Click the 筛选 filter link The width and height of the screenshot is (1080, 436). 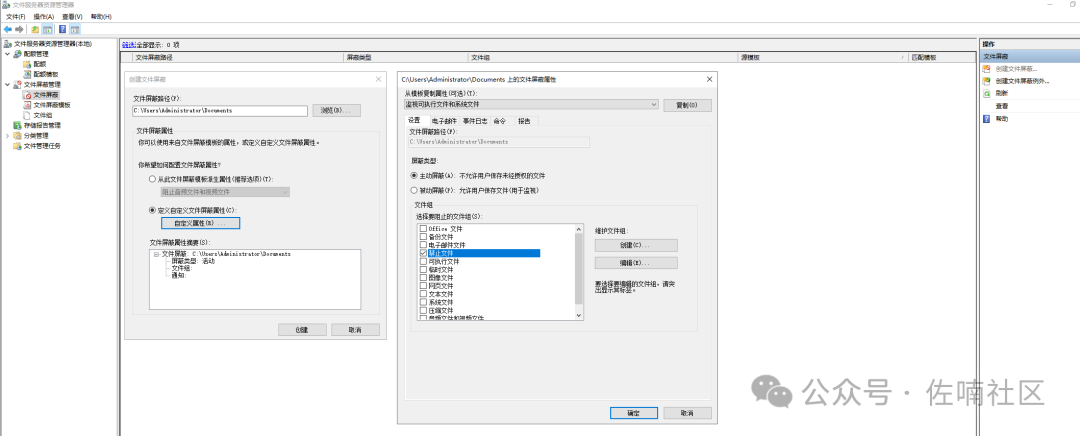point(128,44)
